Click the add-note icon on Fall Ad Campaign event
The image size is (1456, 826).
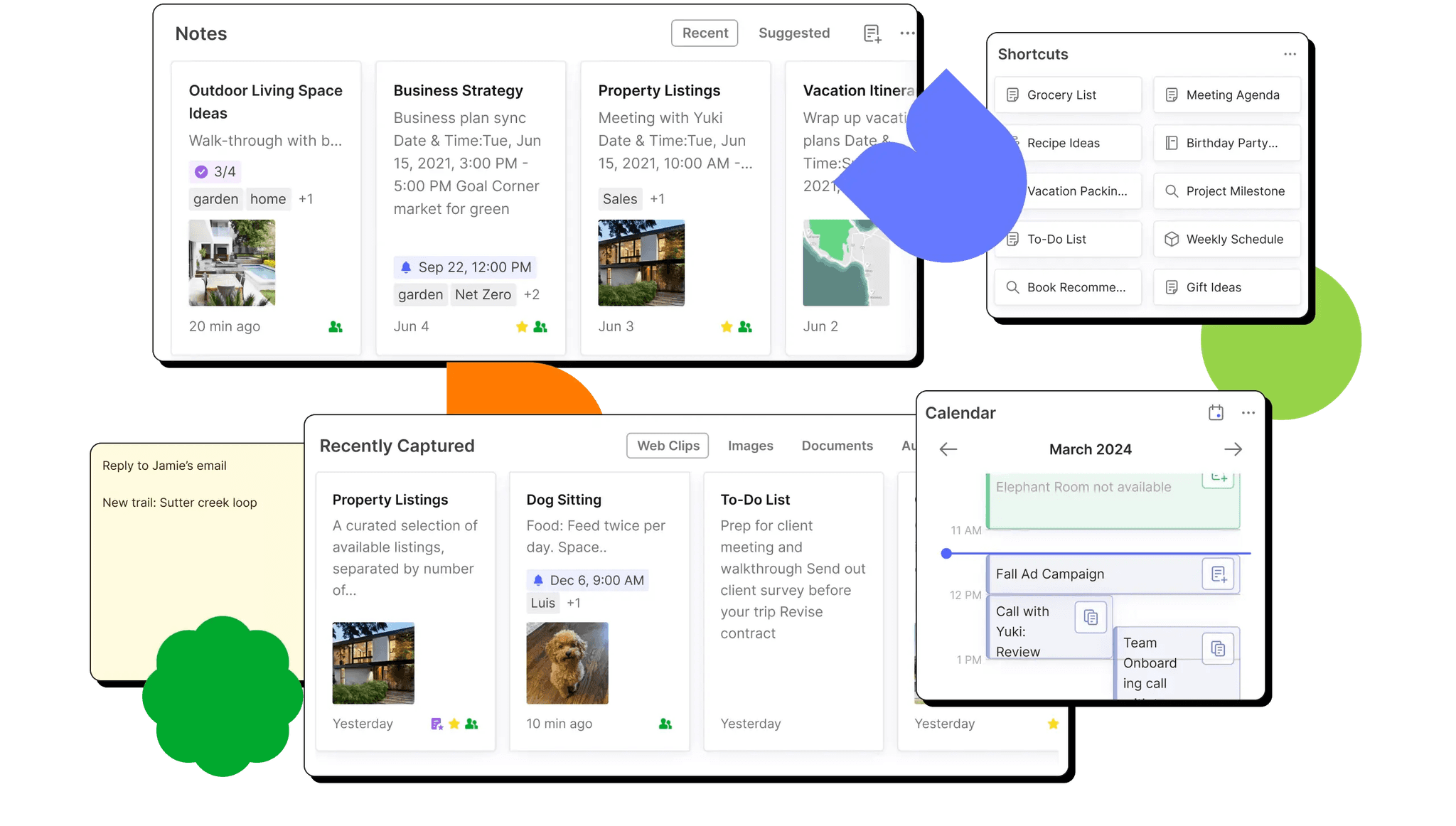(1219, 574)
